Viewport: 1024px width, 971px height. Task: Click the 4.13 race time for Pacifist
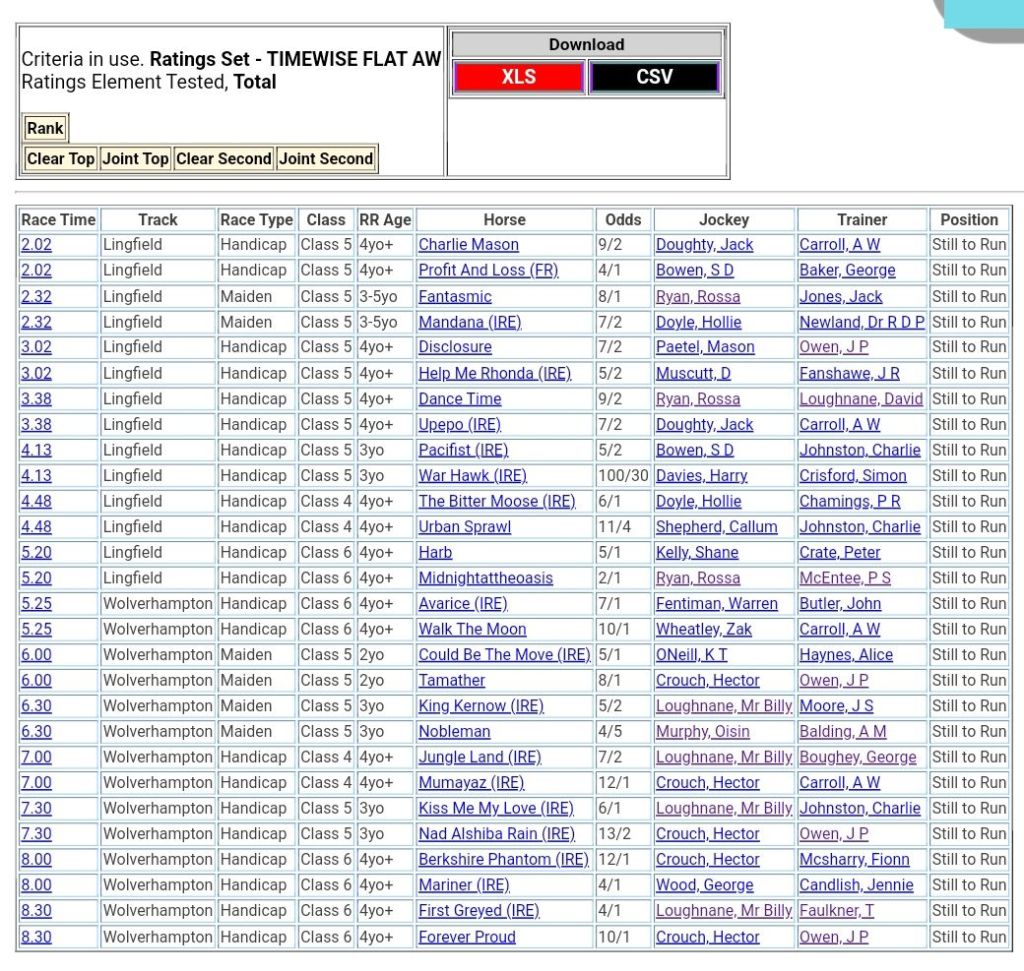point(36,450)
